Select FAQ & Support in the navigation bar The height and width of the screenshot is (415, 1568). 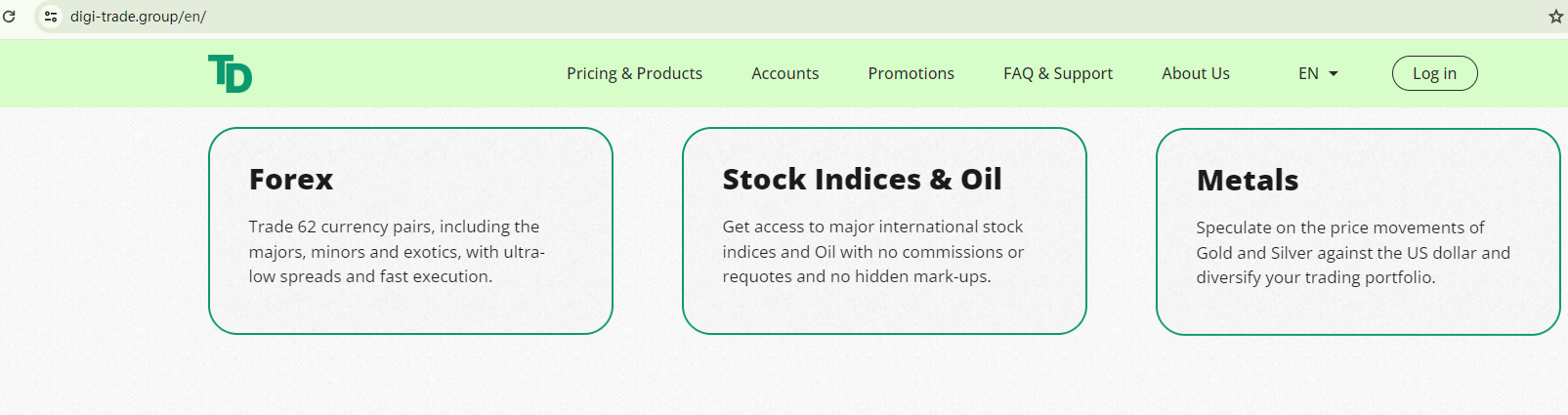1057,73
